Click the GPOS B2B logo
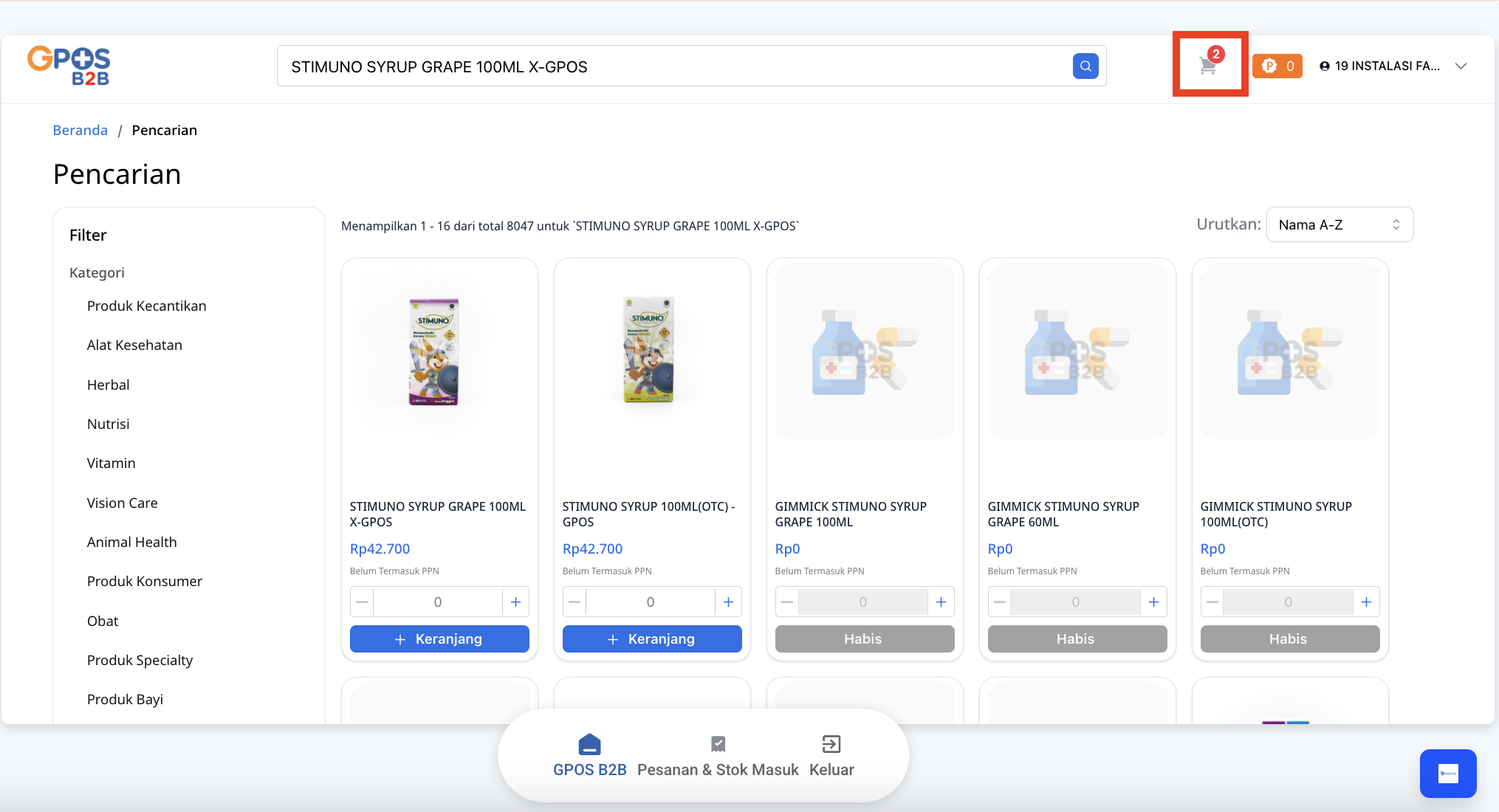Screen dimensions: 1499x812 click(69, 66)
